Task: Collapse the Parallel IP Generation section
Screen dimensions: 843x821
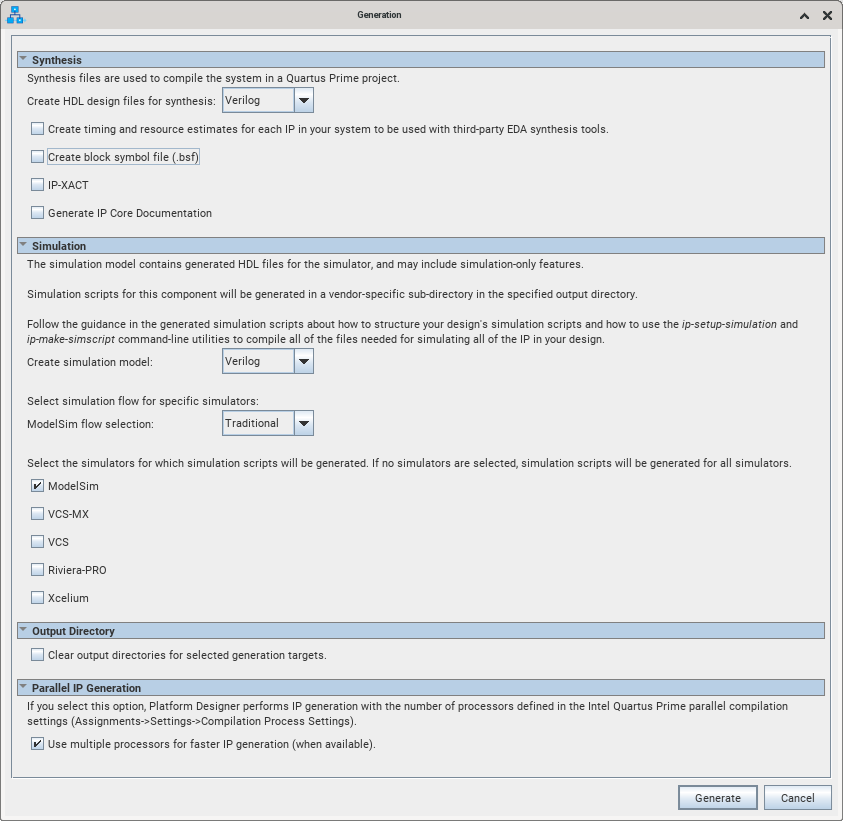Action: (x=23, y=687)
